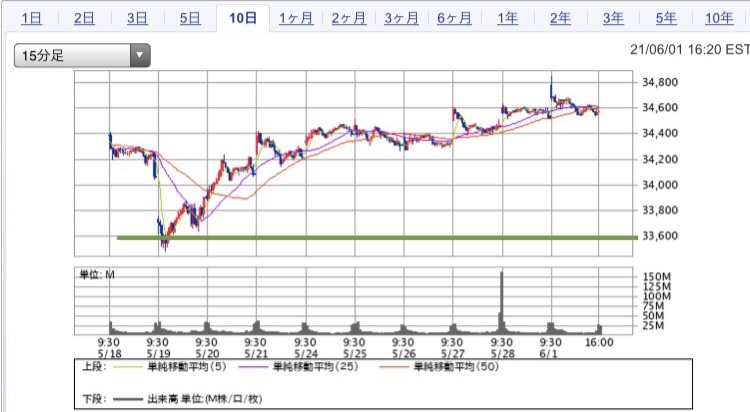Viewport: 750px width, 412px height.
Task: Click the 9:30 5/28 date label
Action: pyautogui.click(x=502, y=348)
